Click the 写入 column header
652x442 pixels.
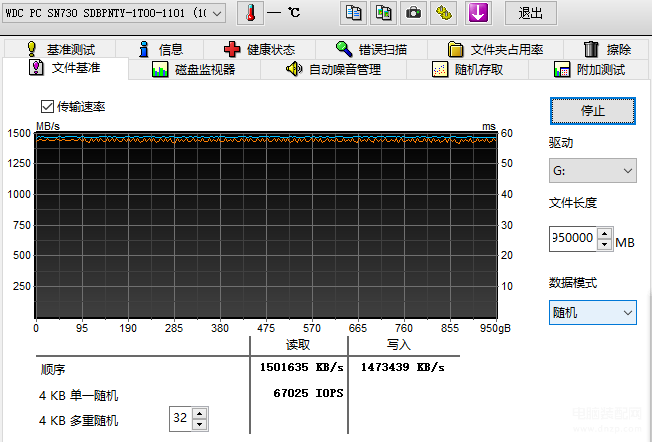coord(398,345)
